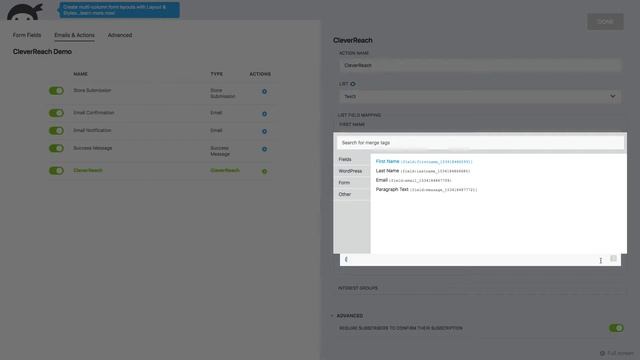Click the Search for merge tags field
The height and width of the screenshot is (360, 640).
[480, 143]
